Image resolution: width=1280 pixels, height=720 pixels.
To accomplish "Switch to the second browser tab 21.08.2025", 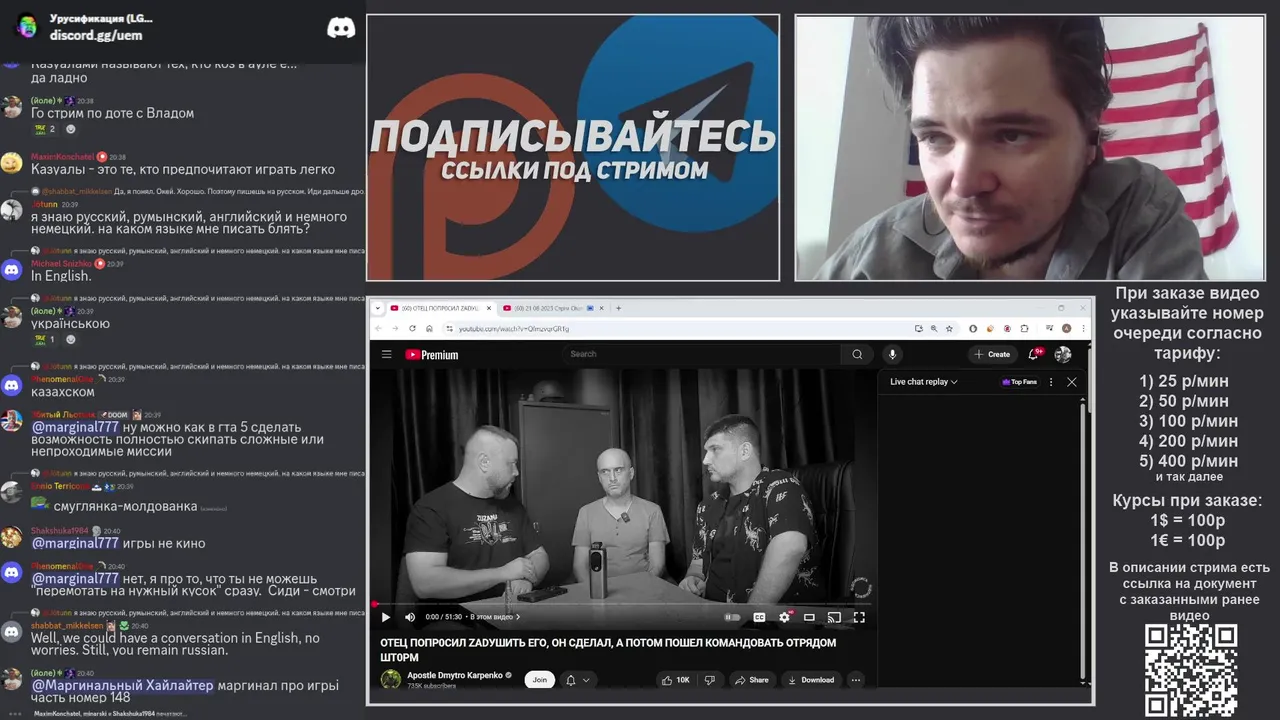I will click(x=553, y=308).
